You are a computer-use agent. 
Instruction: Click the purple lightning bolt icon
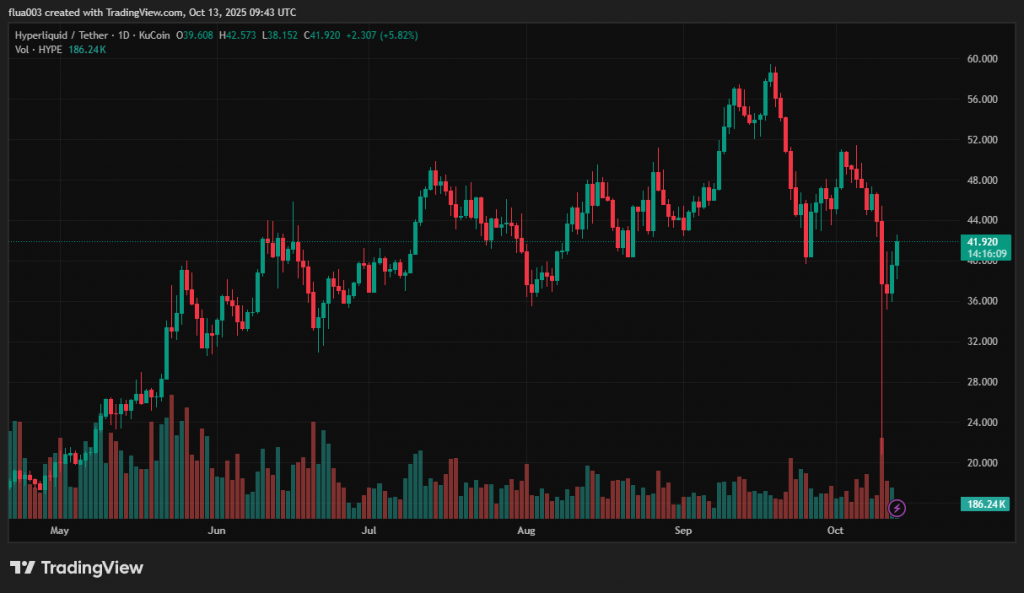coord(897,508)
